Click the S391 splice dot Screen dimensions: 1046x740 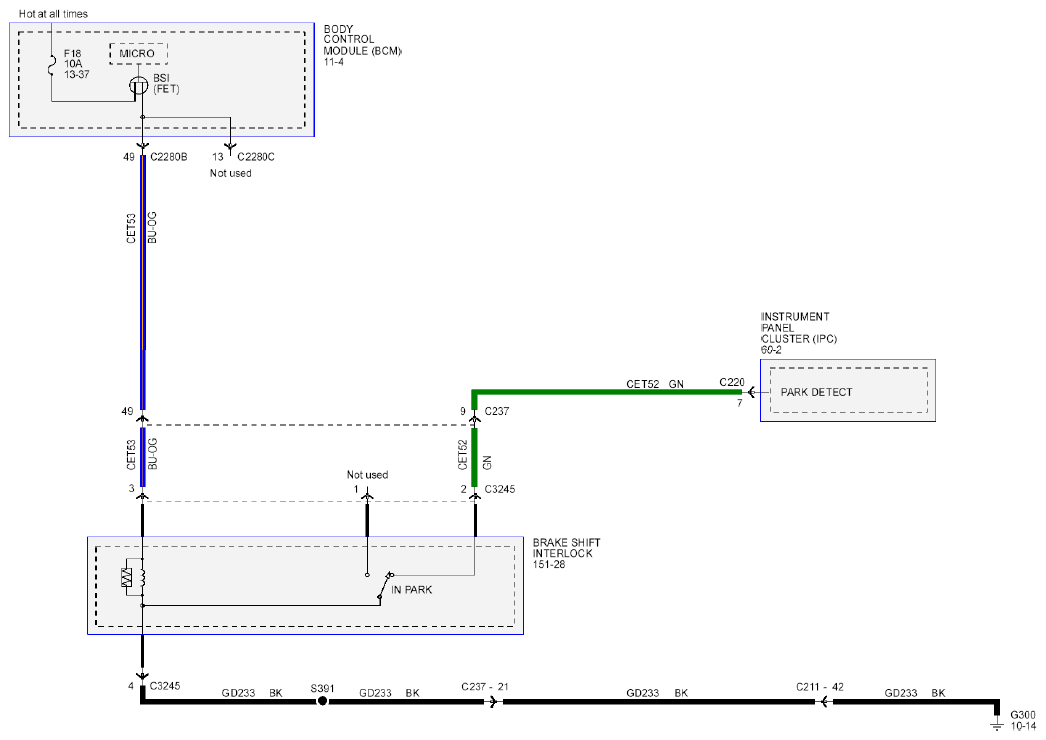pos(322,701)
